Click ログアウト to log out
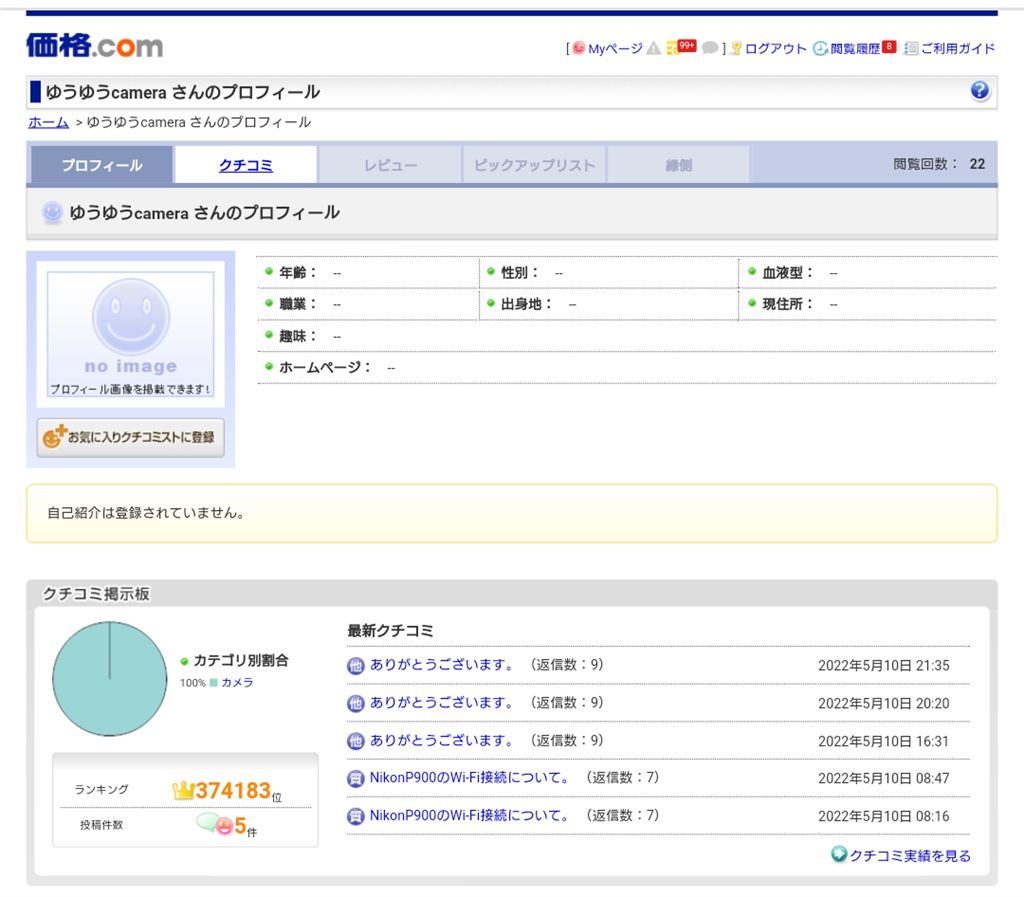 click(x=775, y=49)
